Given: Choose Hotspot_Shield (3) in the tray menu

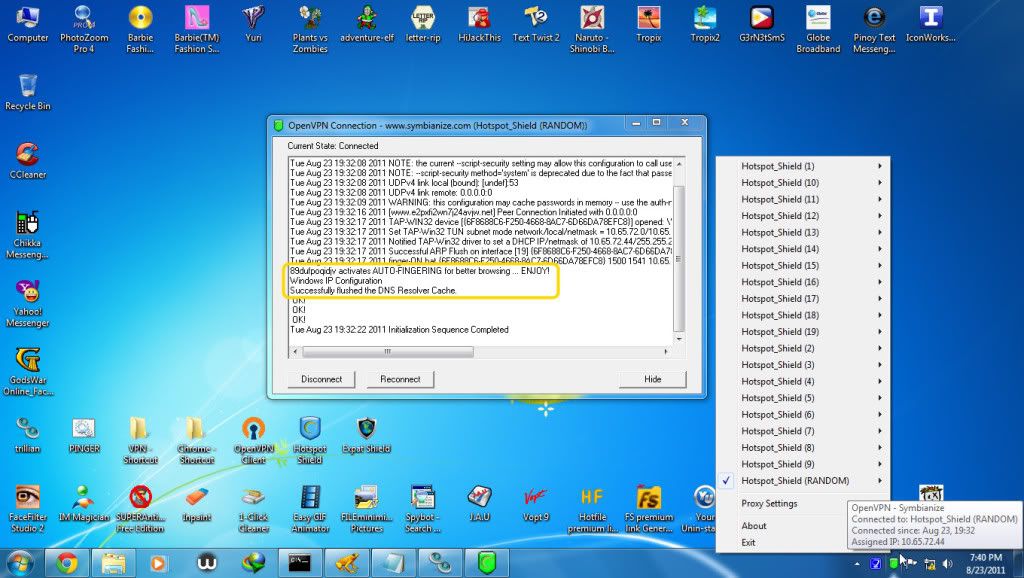Looking at the screenshot, I should tap(803, 364).
